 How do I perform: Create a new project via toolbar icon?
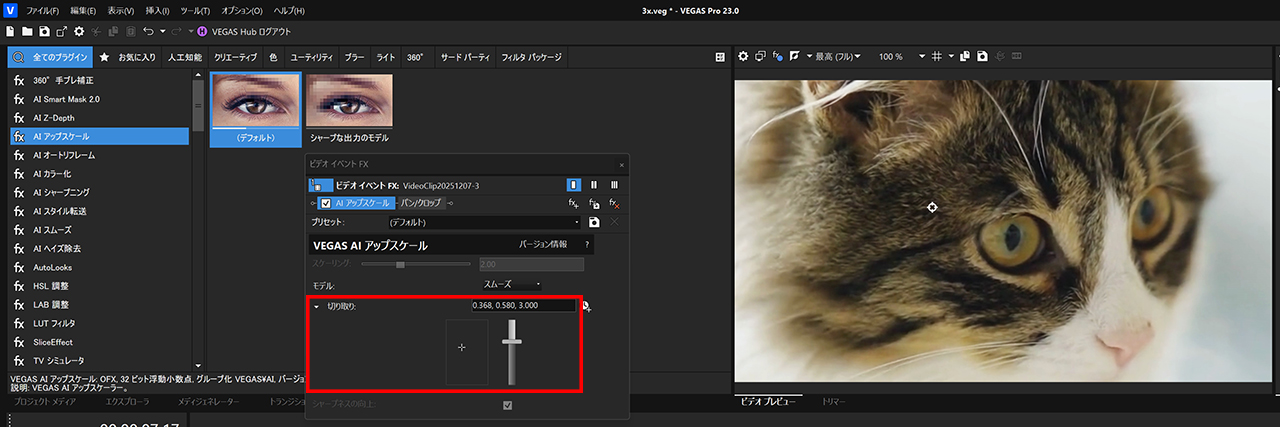11,32
